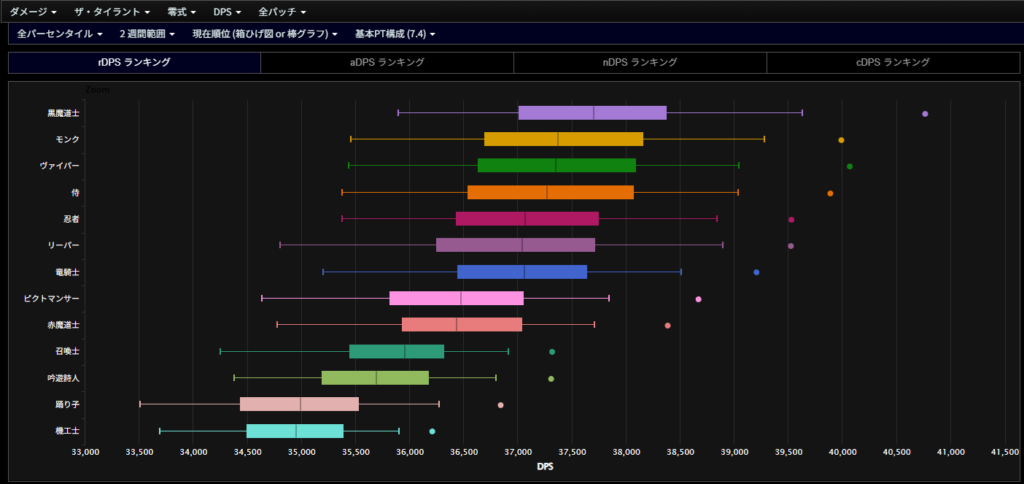The height and width of the screenshot is (484, 1024).
Task: Open the 零式 difficulty dropdown
Action: 181,11
